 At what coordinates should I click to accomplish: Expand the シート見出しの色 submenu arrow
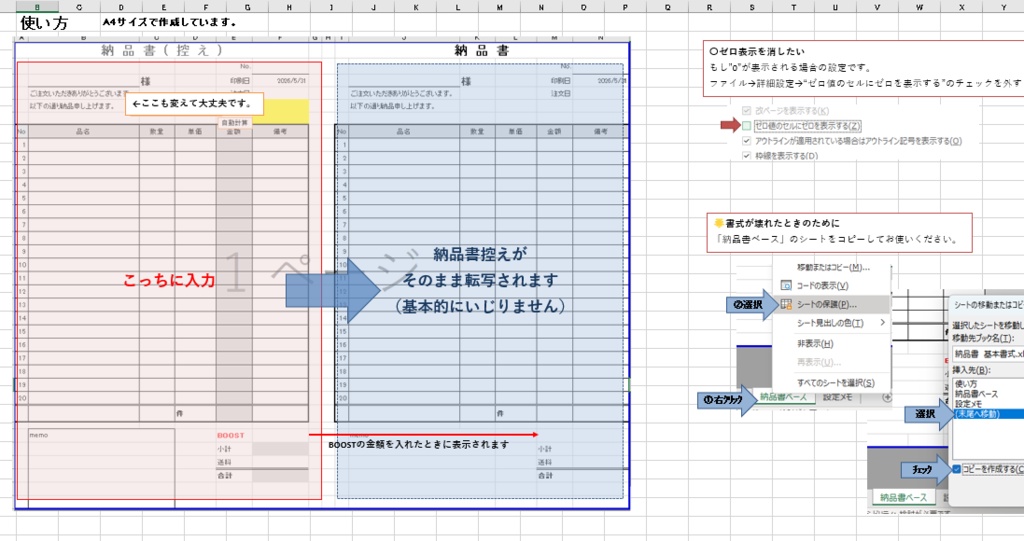pyautogui.click(x=882, y=323)
